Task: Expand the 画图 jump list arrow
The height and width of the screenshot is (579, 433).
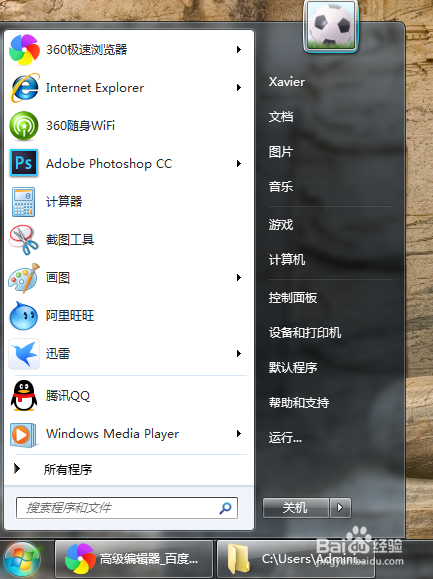Action: click(x=239, y=278)
